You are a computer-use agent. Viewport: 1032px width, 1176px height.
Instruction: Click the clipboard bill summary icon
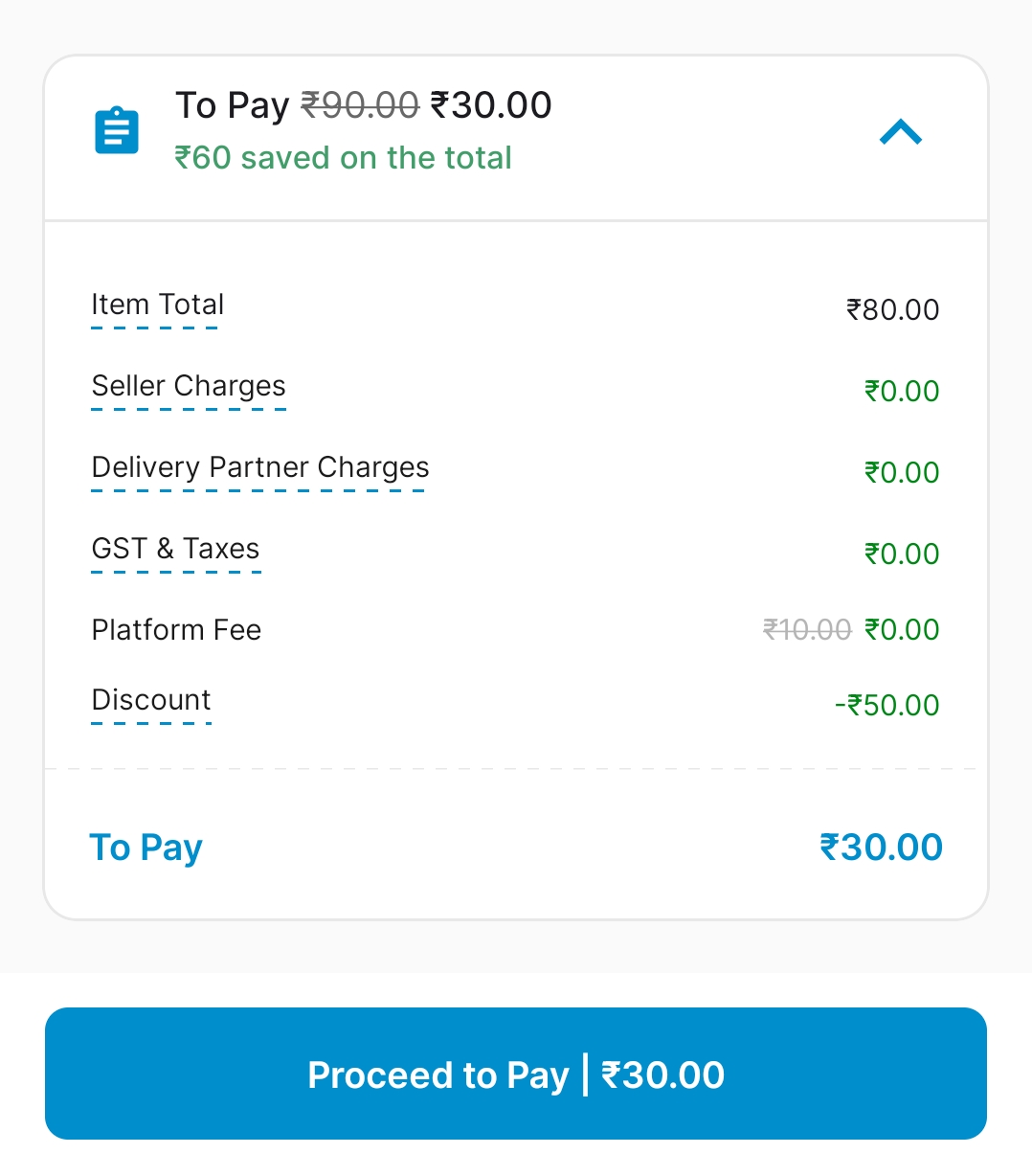point(117,130)
